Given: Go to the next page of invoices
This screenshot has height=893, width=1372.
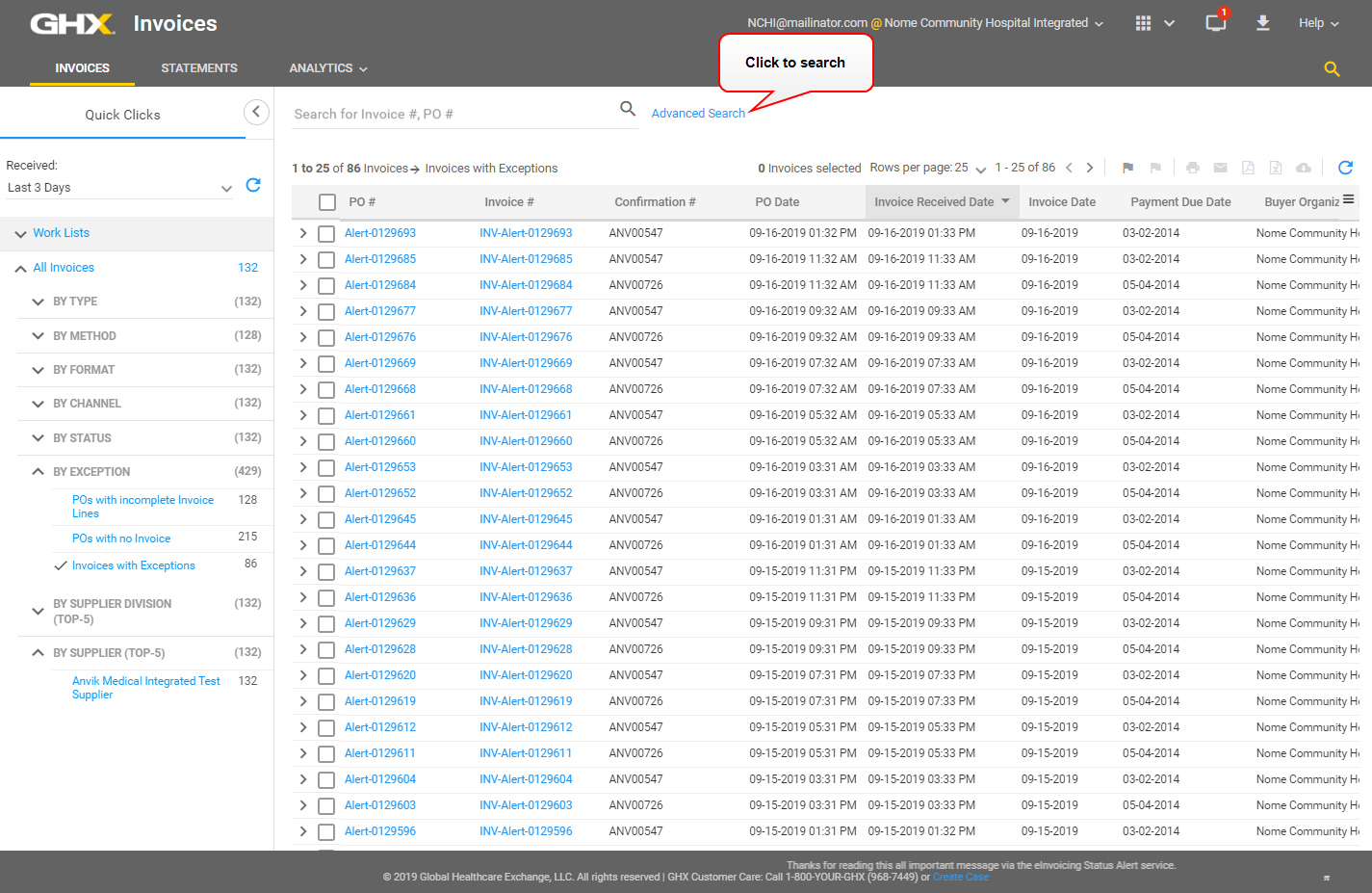Looking at the screenshot, I should (1090, 168).
